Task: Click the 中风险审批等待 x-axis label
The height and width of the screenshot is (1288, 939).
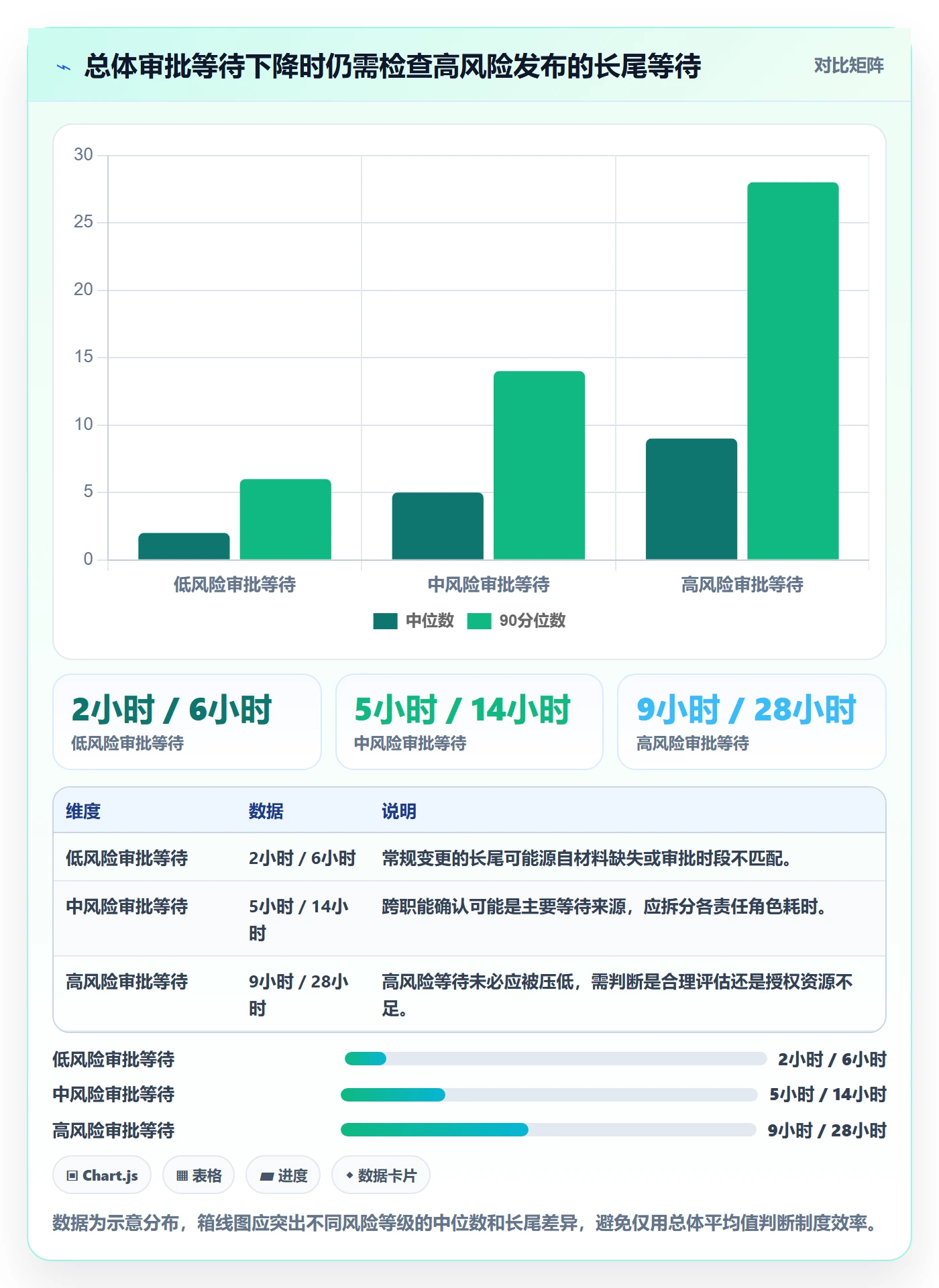Action: coord(488,585)
